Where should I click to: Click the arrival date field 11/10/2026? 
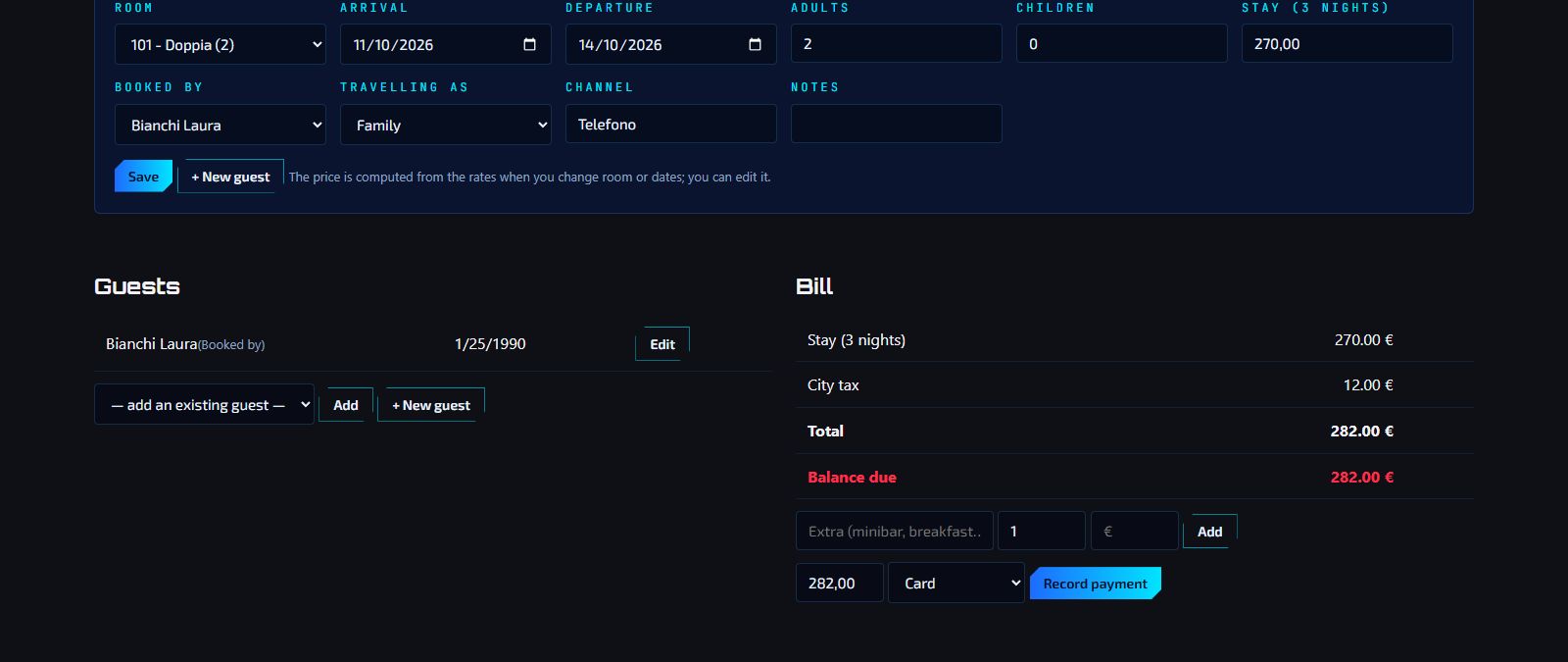coord(446,44)
